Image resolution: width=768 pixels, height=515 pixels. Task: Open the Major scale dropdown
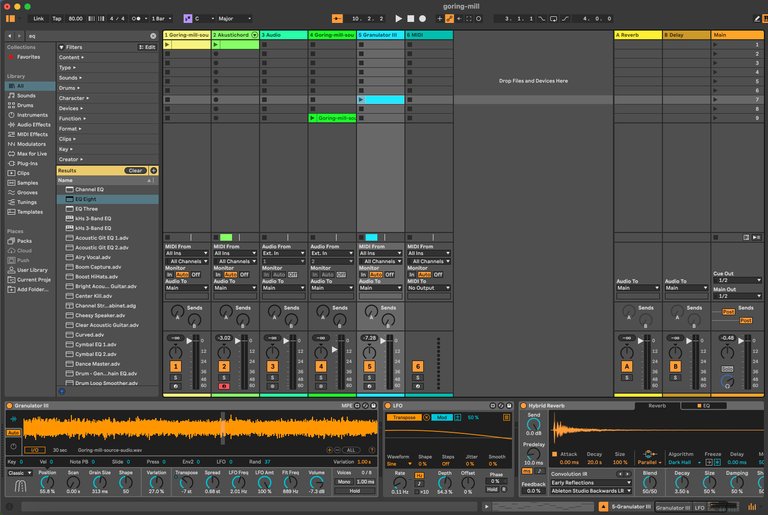click(x=234, y=19)
